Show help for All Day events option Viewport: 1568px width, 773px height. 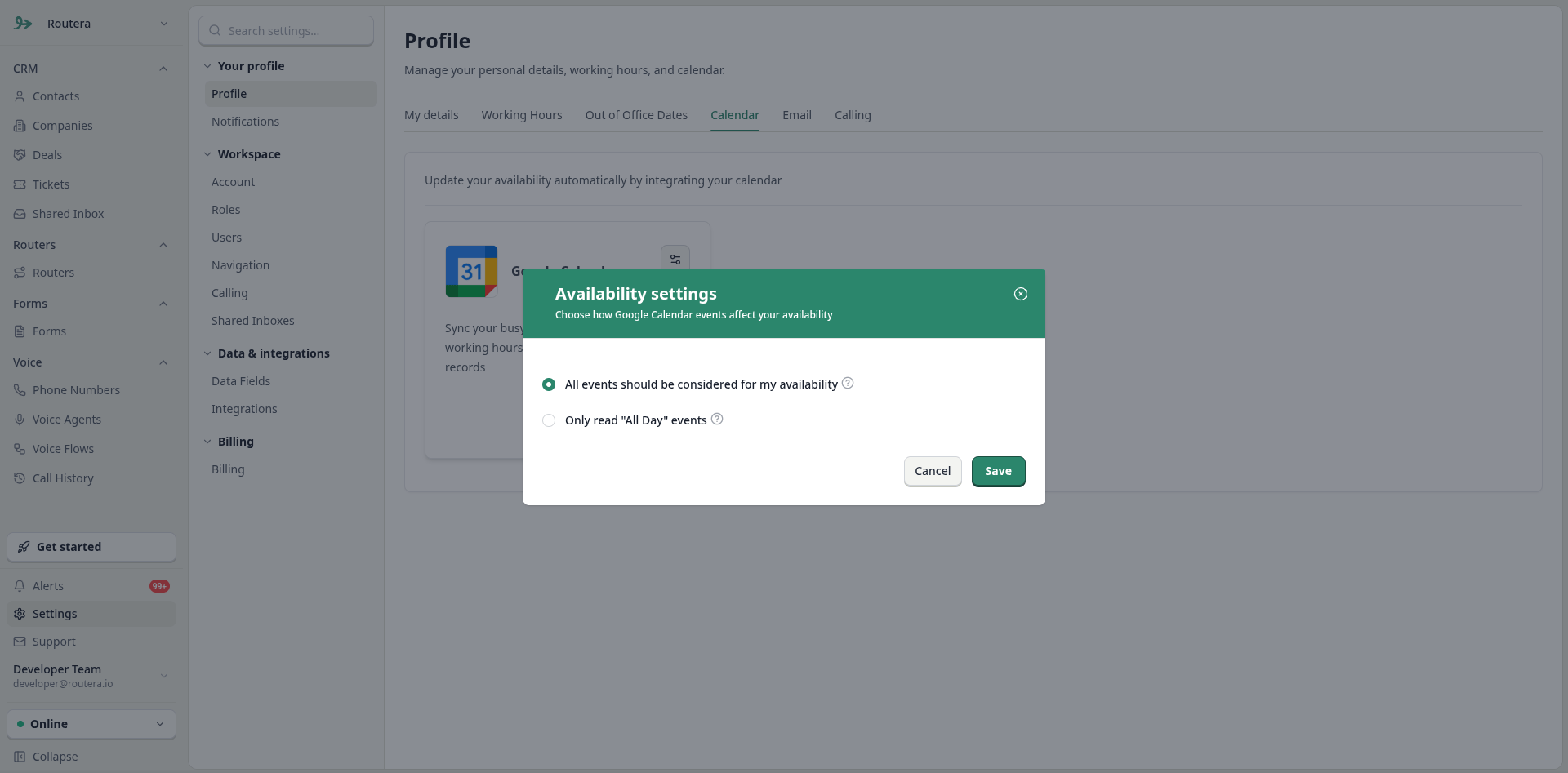(717, 419)
